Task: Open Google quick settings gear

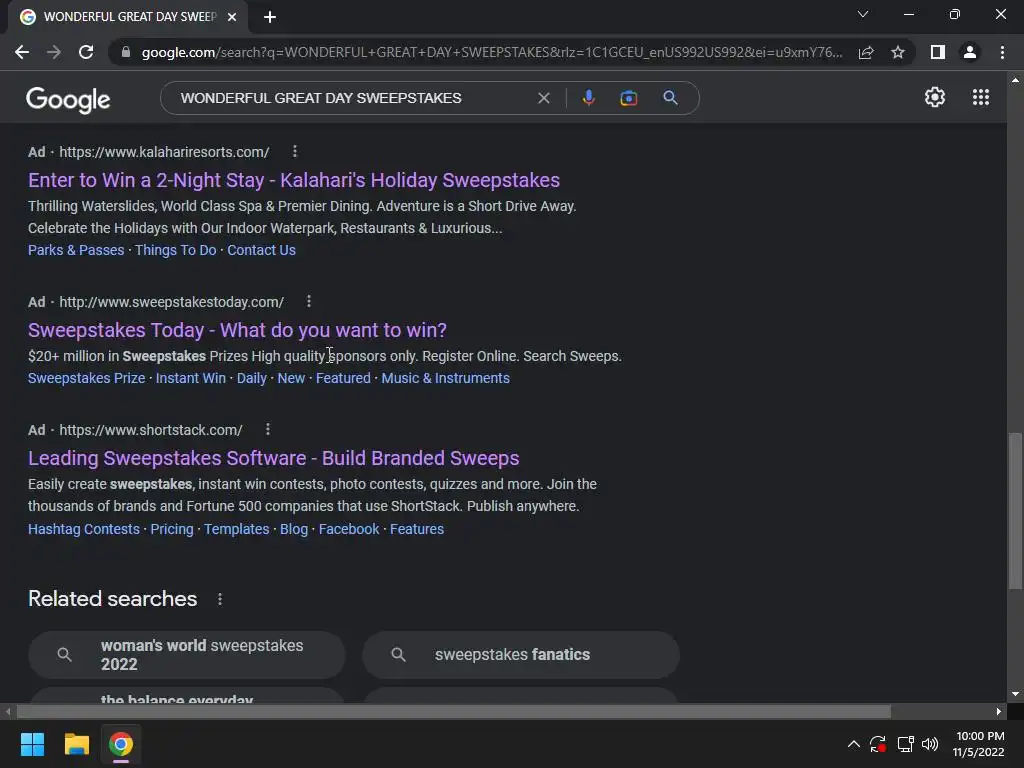Action: (935, 97)
